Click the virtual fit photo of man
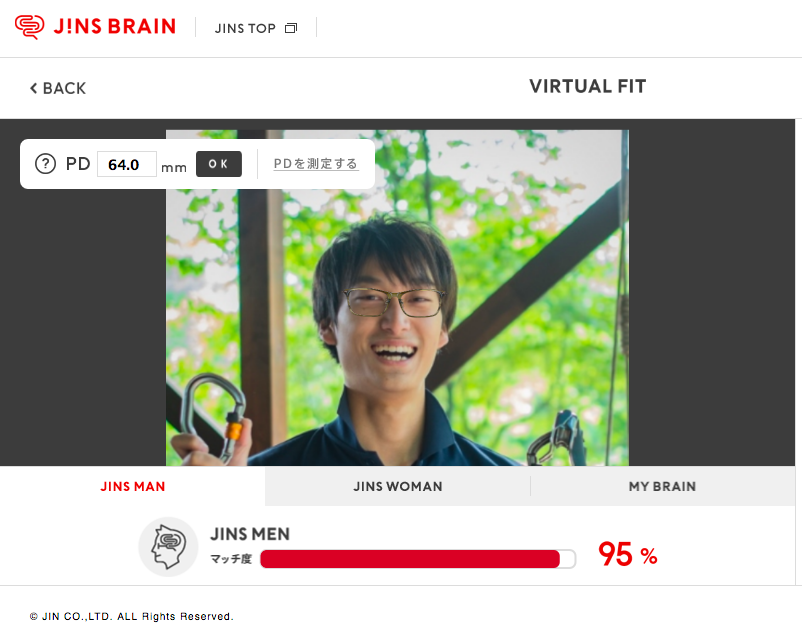The image size is (802, 638). 397,298
